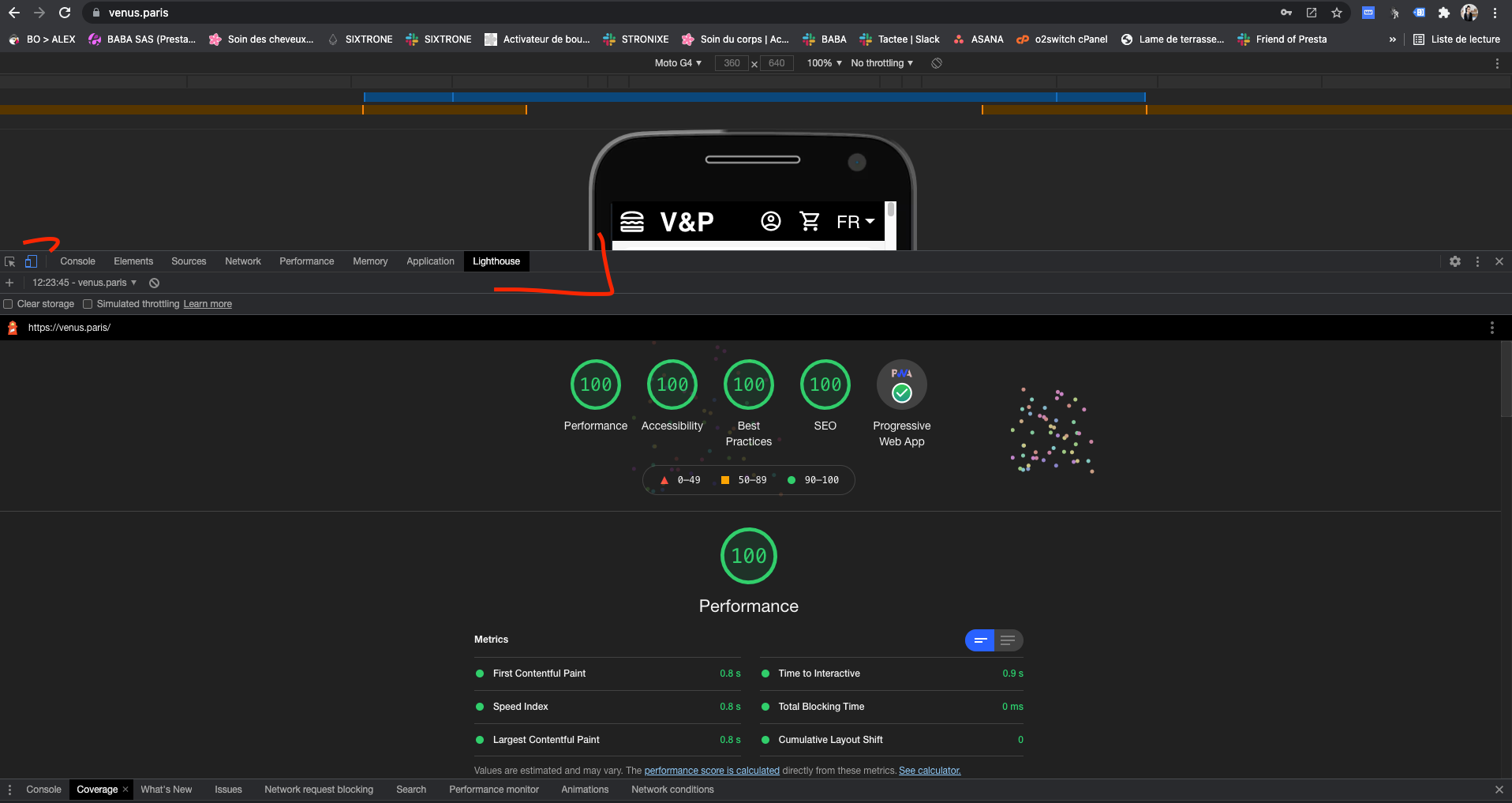Close the Coverage drawer tab
Screen dimensions: 1512x803
pyautogui.click(x=125, y=790)
